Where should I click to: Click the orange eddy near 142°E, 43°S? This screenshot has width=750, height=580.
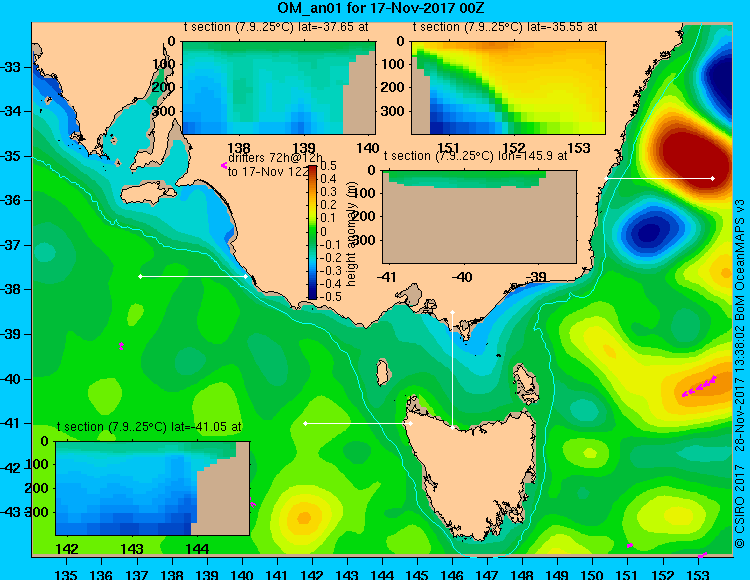point(304,517)
